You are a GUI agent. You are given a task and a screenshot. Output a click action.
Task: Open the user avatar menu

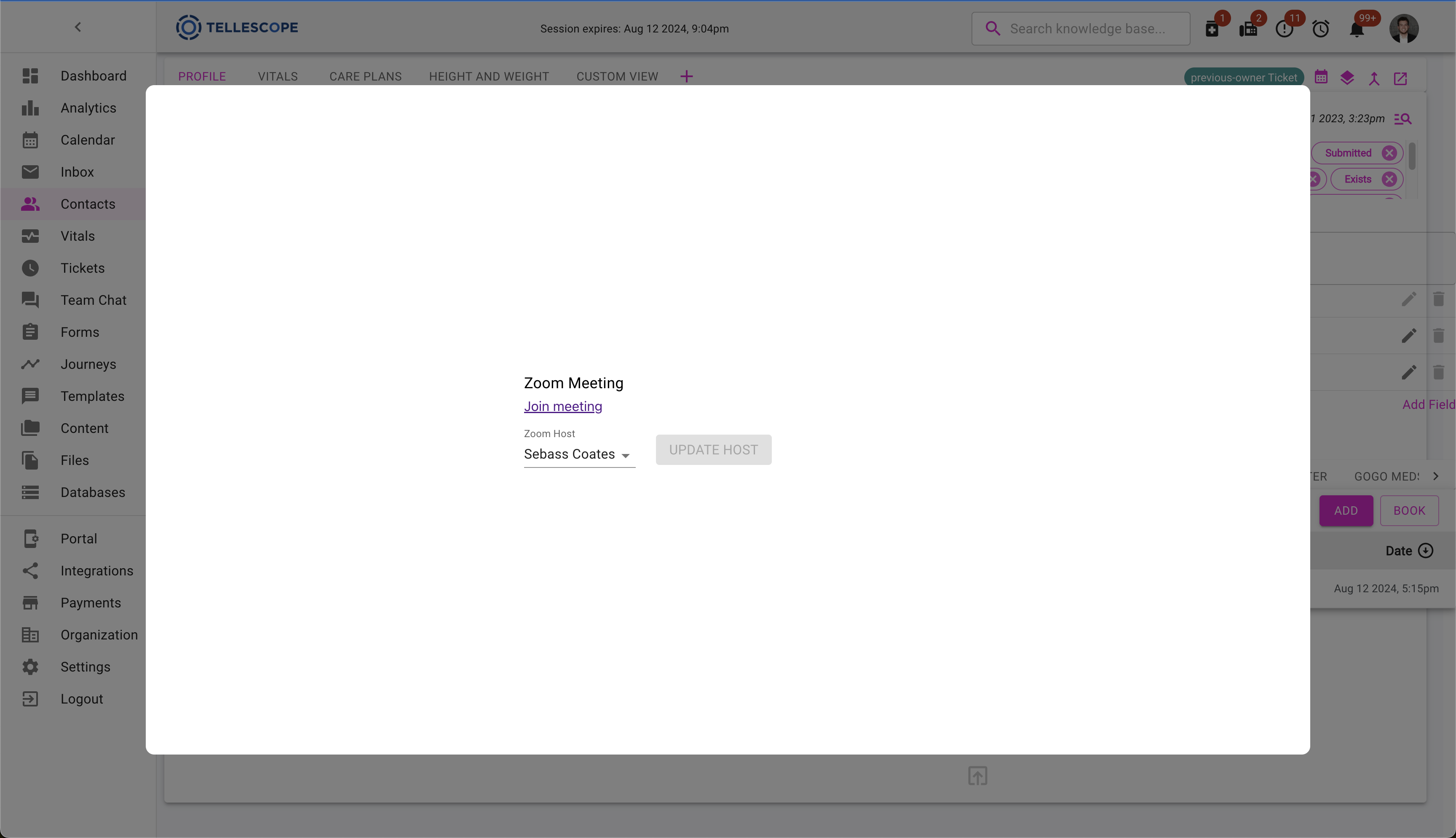(1404, 28)
